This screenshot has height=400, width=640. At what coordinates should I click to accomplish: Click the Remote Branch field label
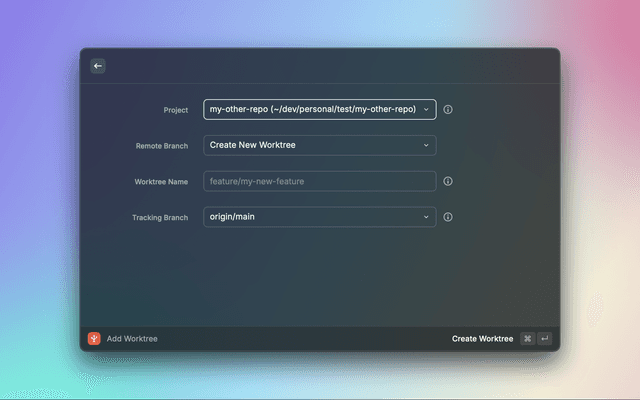pyautogui.click(x=161, y=146)
